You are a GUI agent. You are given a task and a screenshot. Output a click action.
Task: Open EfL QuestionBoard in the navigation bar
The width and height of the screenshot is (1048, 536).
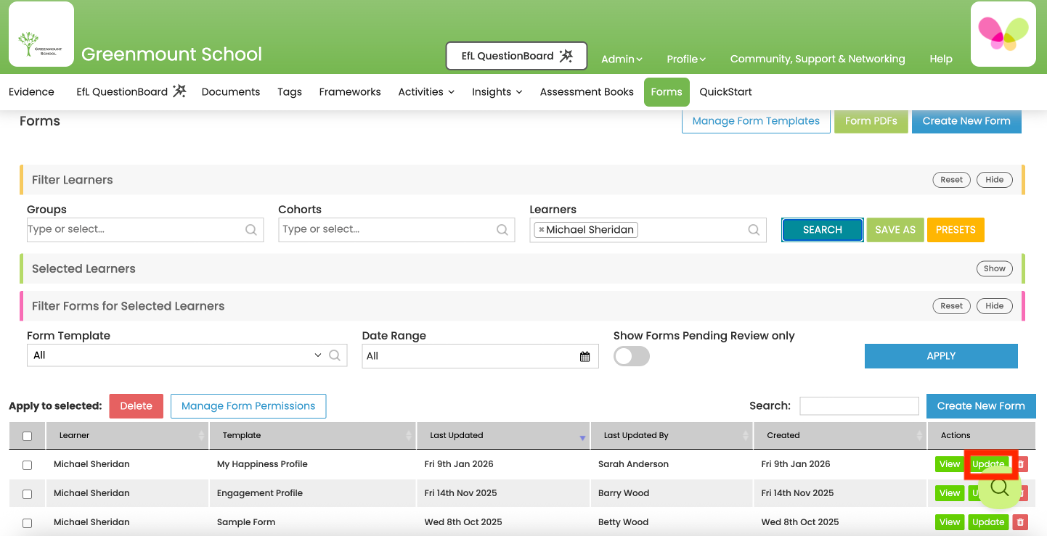pyautogui.click(x=130, y=92)
